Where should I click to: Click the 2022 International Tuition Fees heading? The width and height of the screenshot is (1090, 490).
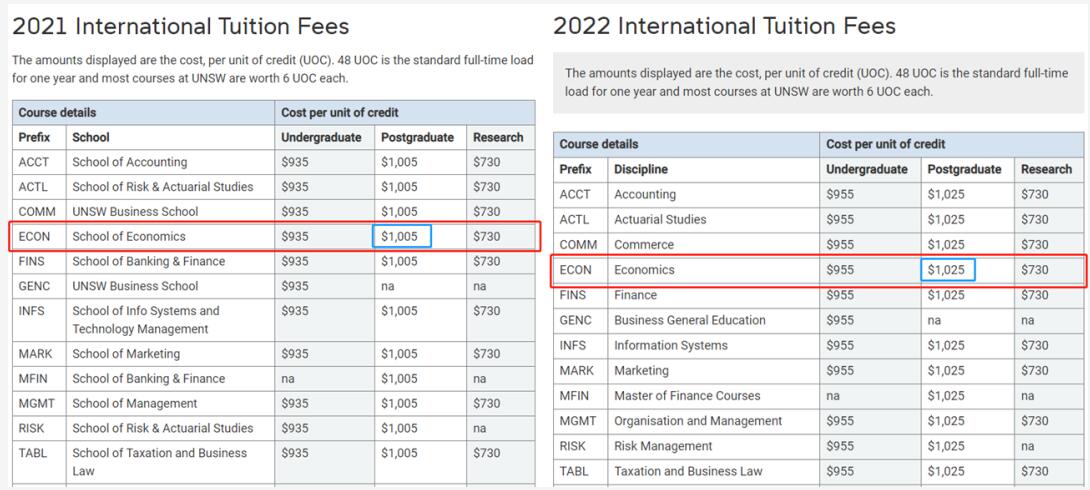tap(724, 25)
